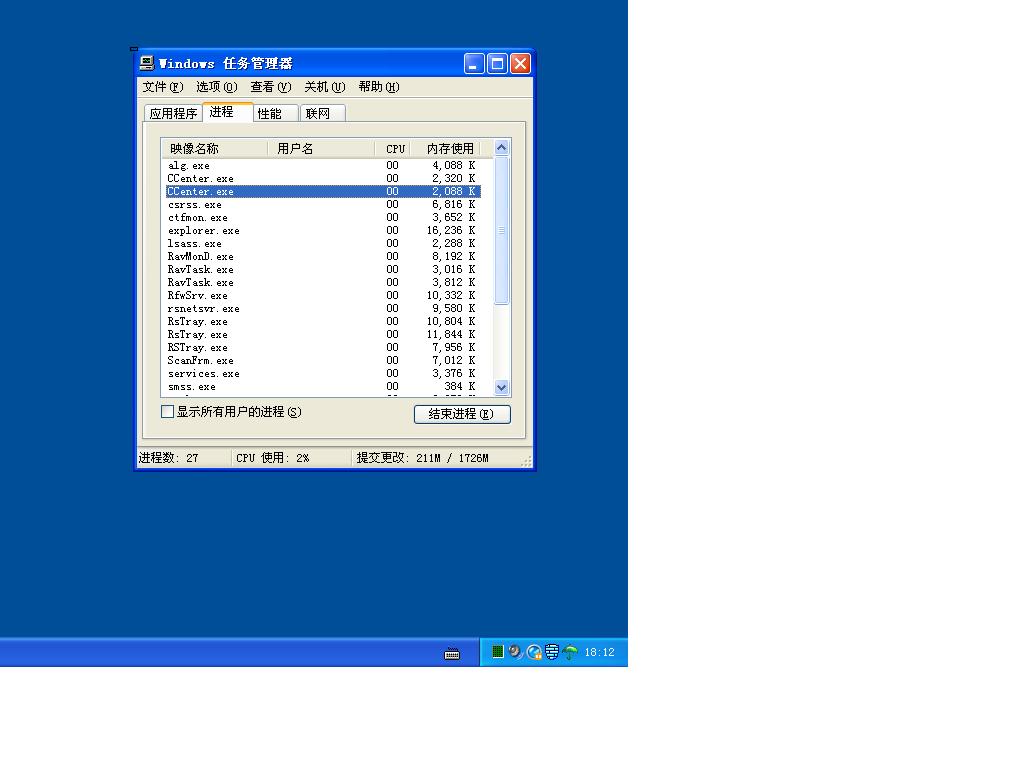This screenshot has width=1024, height=768.
Task: Select RsTray.exe row using 11,844 K
Action: click(323, 335)
